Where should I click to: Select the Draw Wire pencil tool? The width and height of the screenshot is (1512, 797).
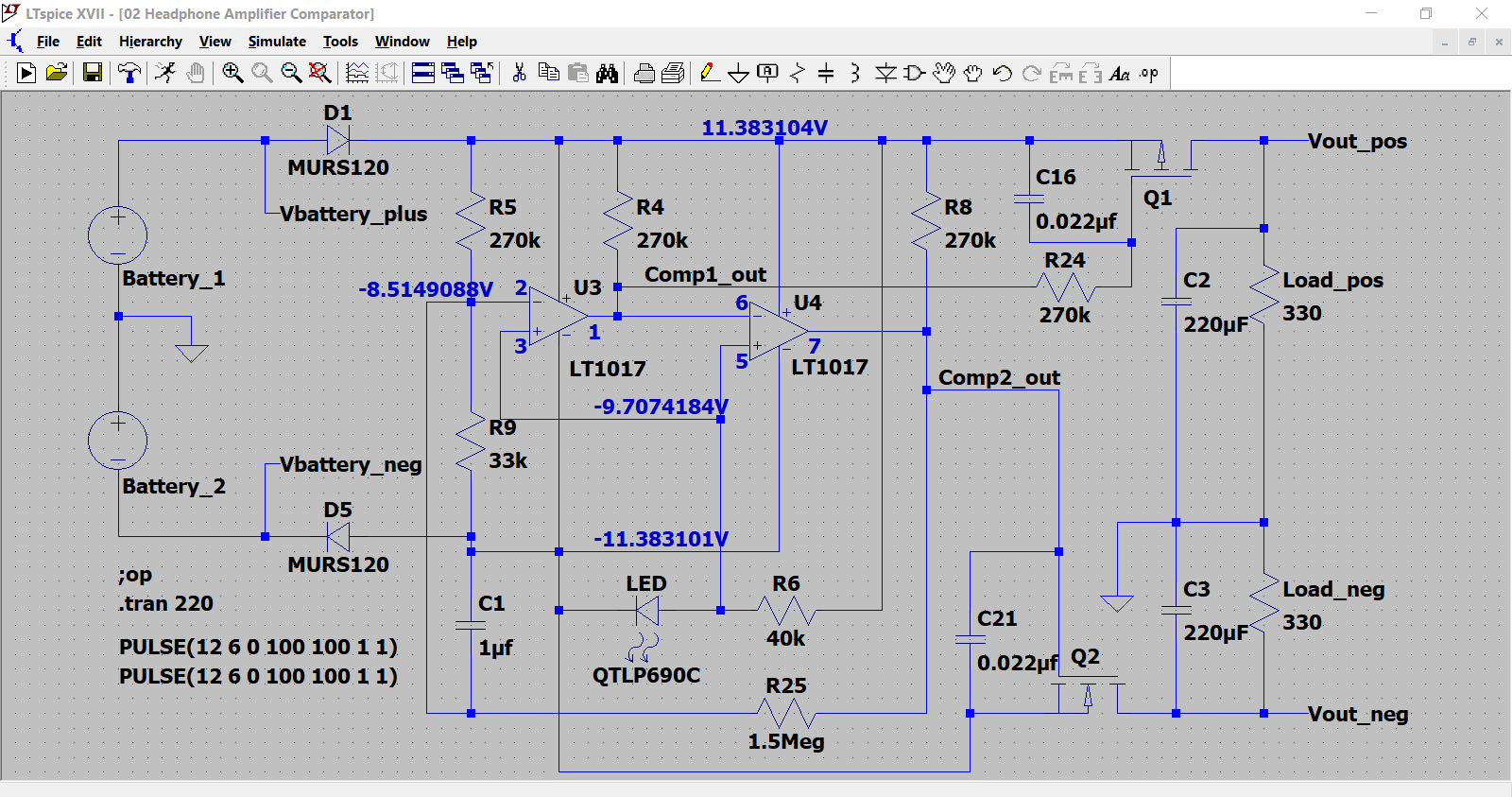(x=710, y=73)
